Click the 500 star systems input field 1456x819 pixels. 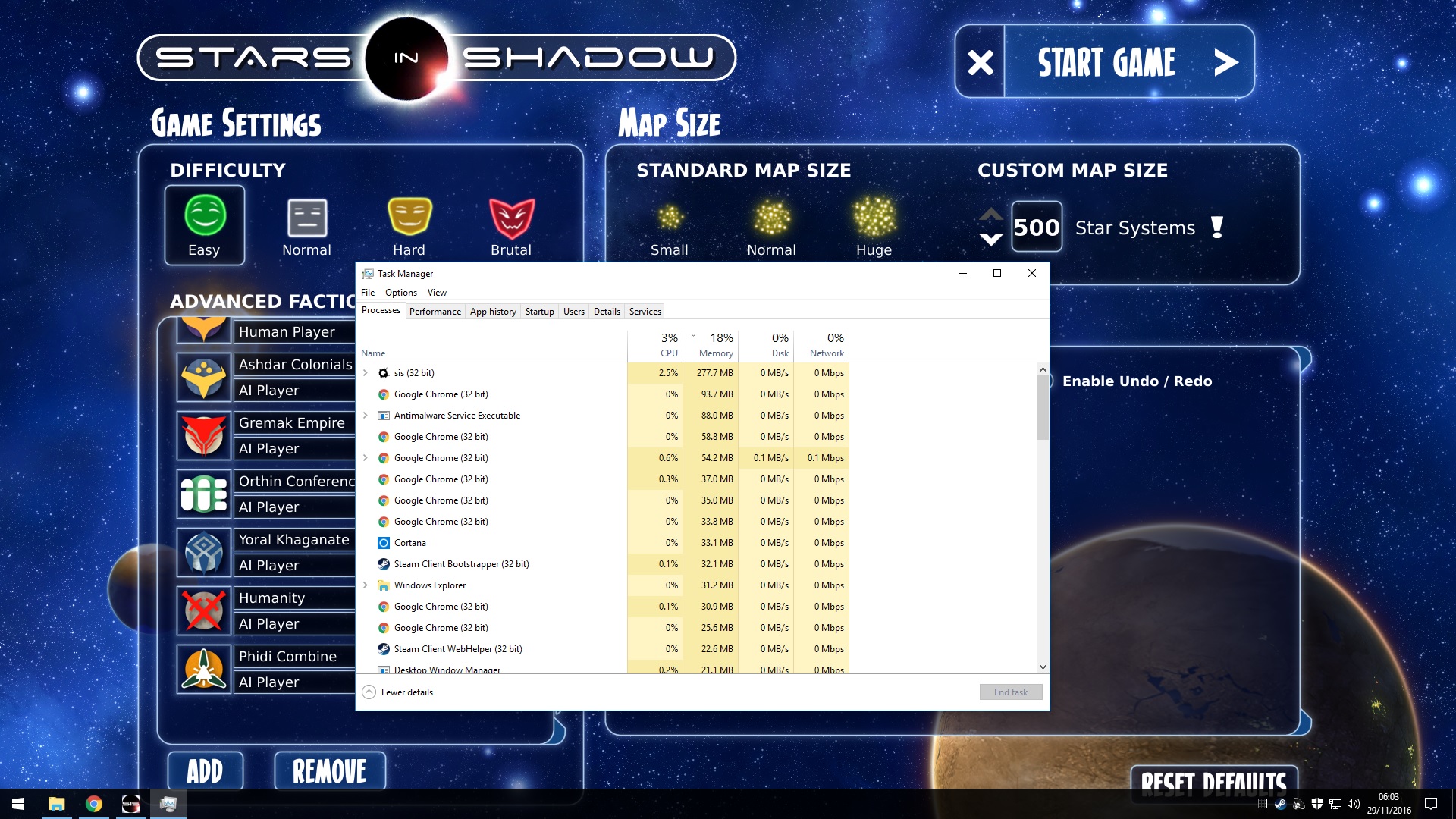(1037, 227)
